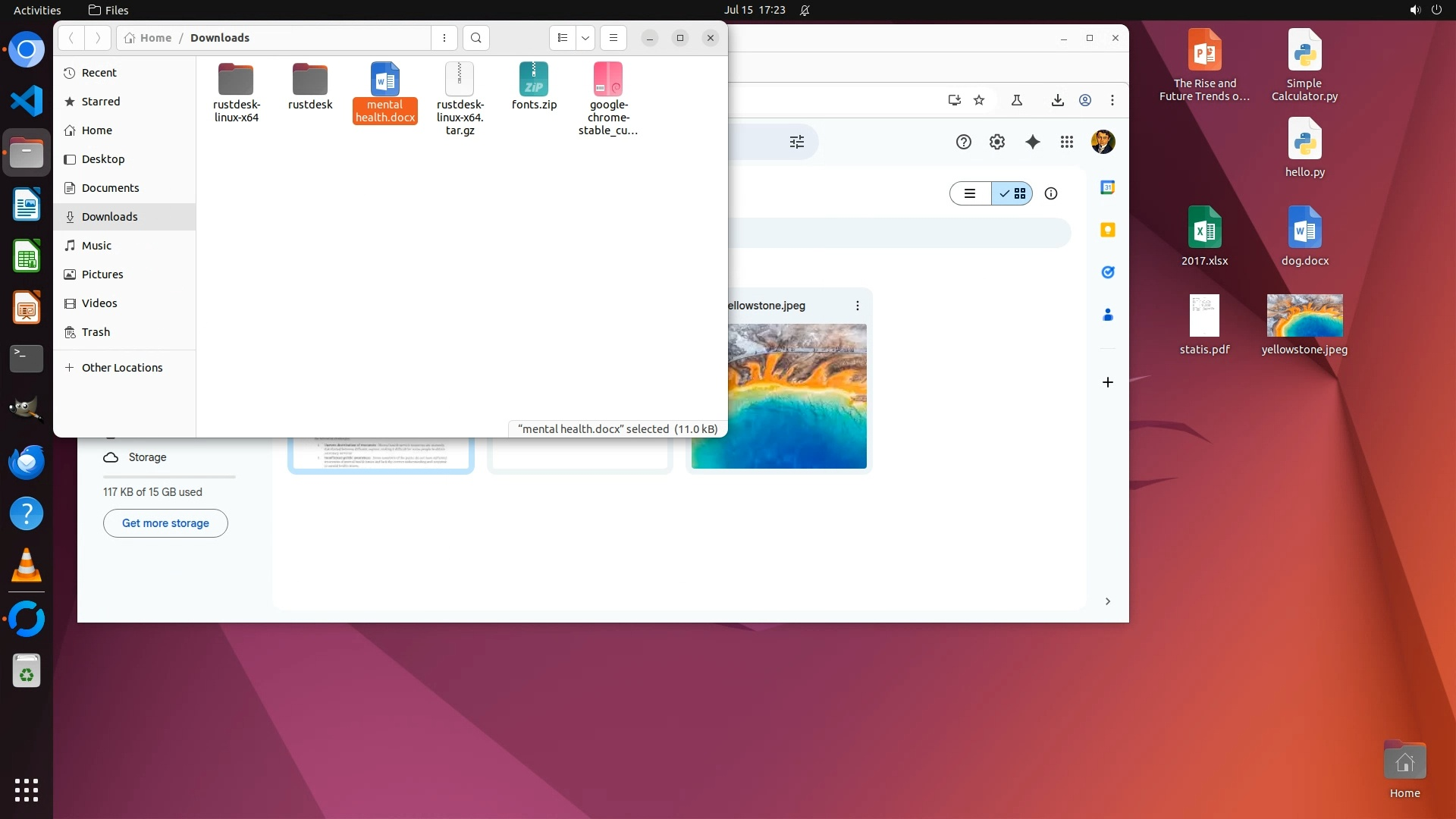
Task: Open the Google apps grid icon
Action: (x=1066, y=142)
